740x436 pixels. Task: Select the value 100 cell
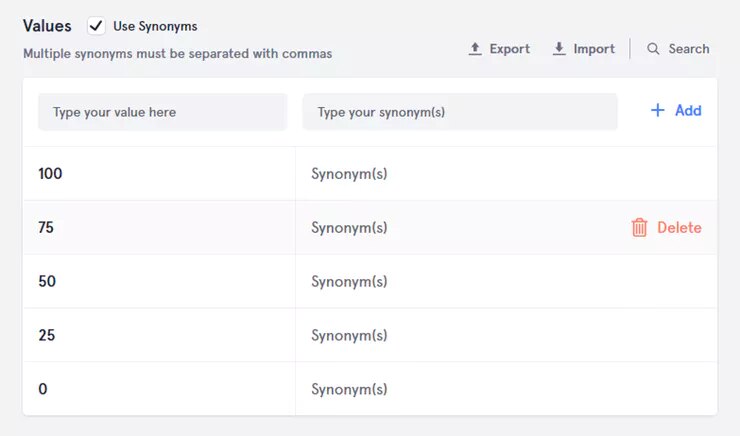click(x=50, y=174)
